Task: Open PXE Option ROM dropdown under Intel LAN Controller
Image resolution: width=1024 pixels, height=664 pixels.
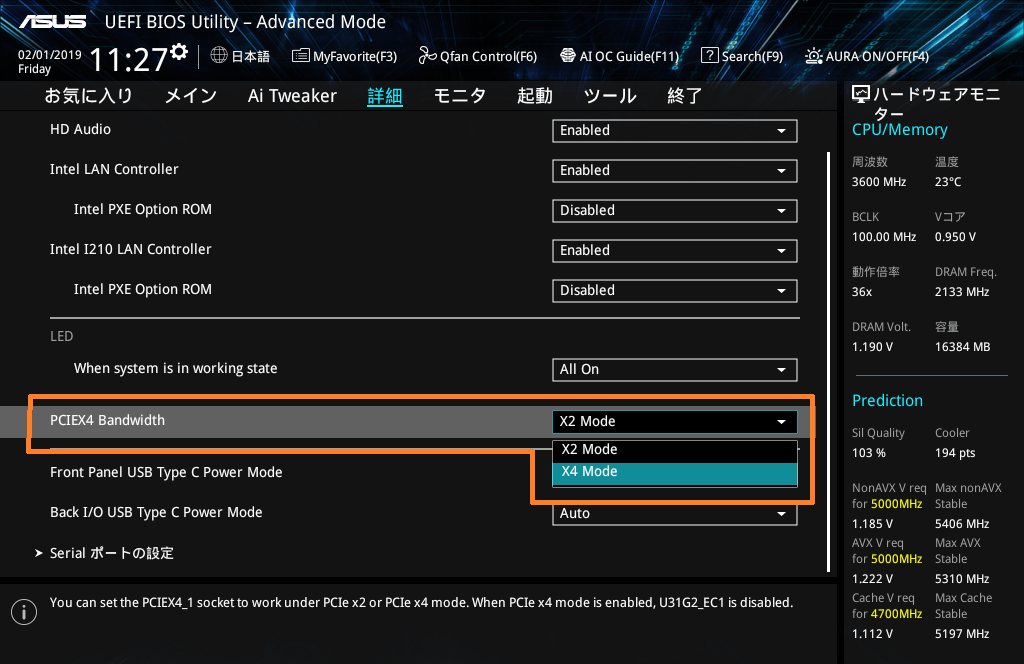Action: coord(675,211)
